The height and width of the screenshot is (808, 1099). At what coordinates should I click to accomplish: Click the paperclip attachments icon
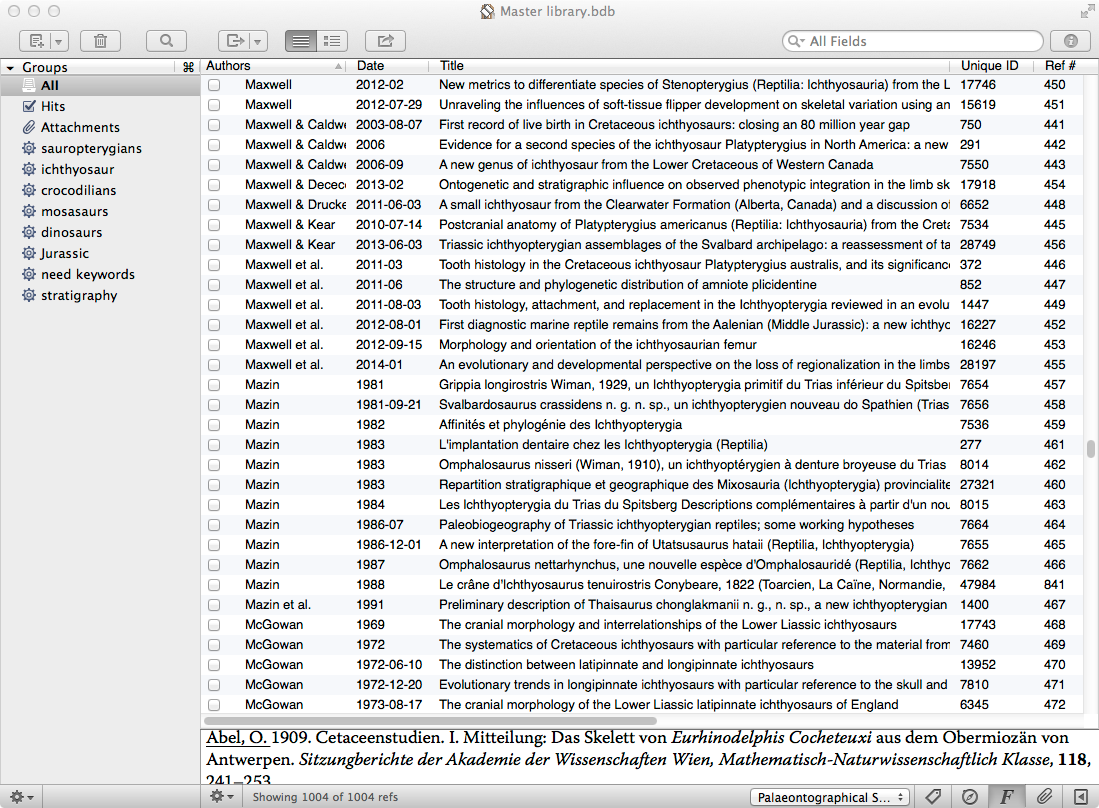tap(1044, 796)
